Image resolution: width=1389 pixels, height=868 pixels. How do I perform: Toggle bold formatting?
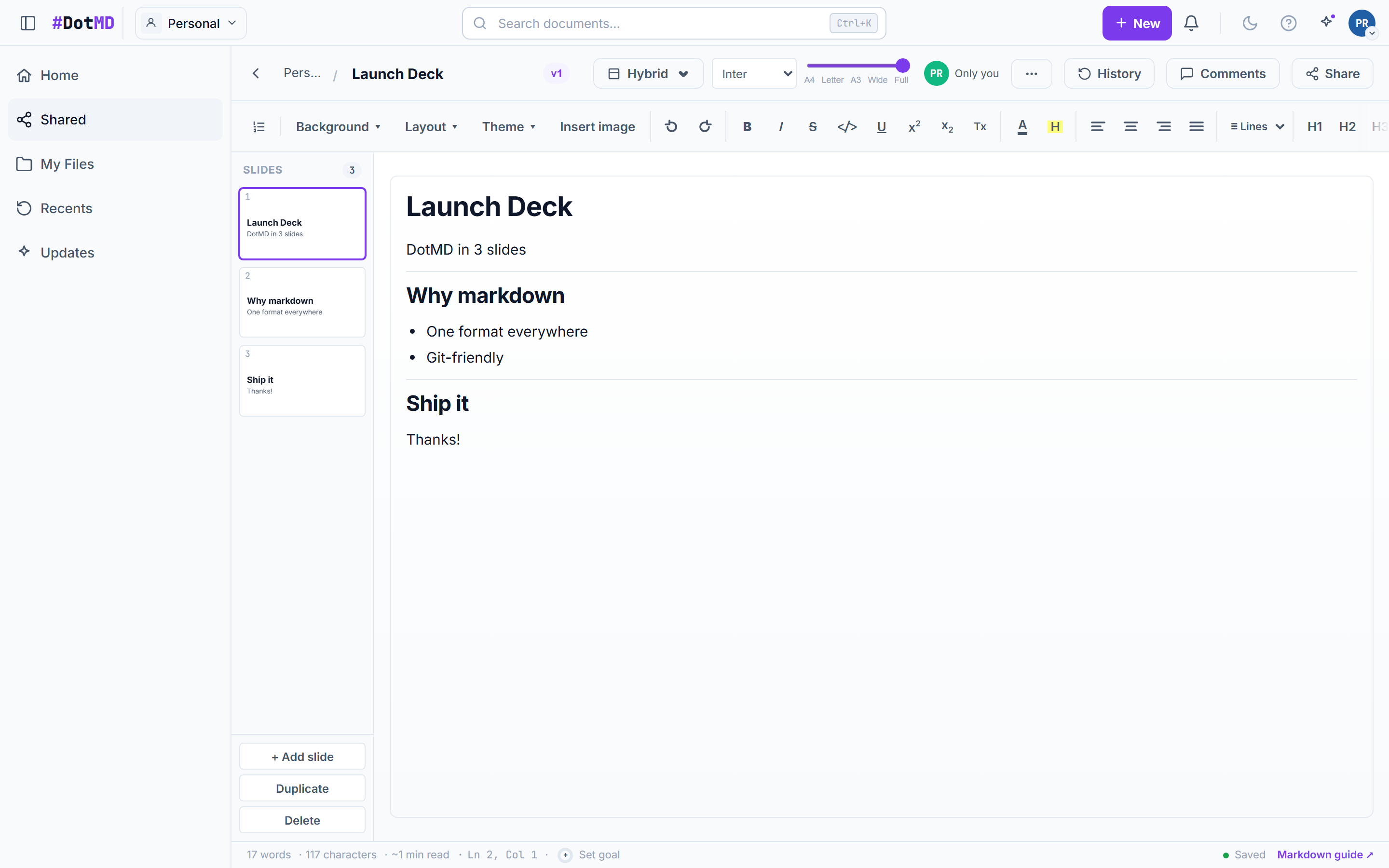747,126
